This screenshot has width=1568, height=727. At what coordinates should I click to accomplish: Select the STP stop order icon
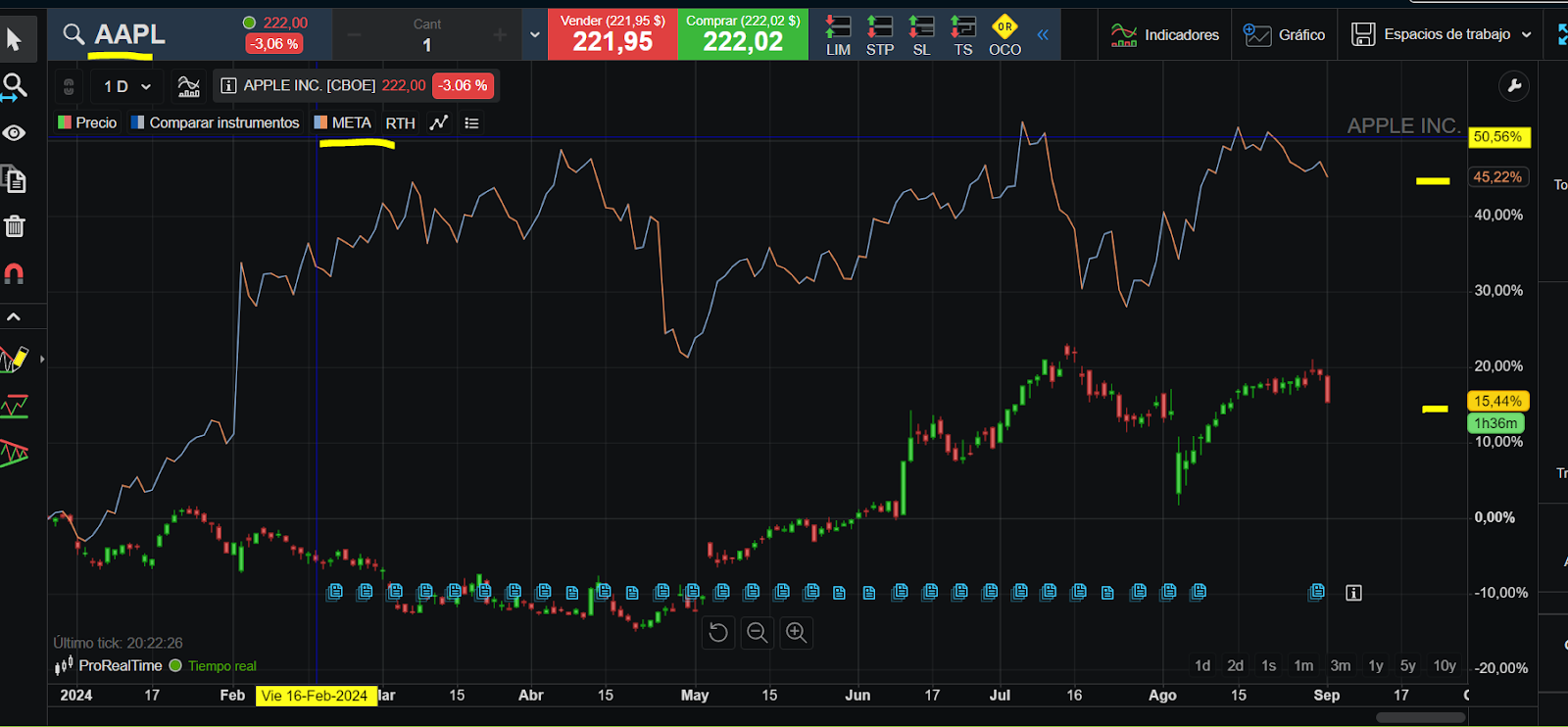click(880, 35)
